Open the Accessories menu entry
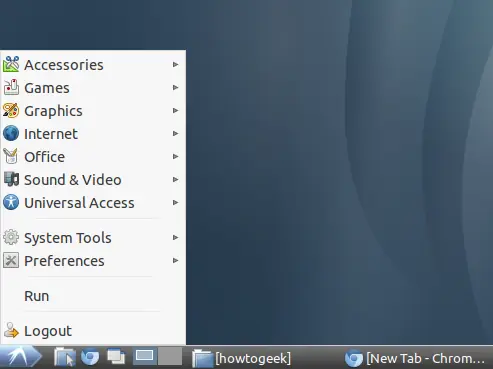Image resolution: width=493 pixels, height=369 pixels. coord(93,64)
